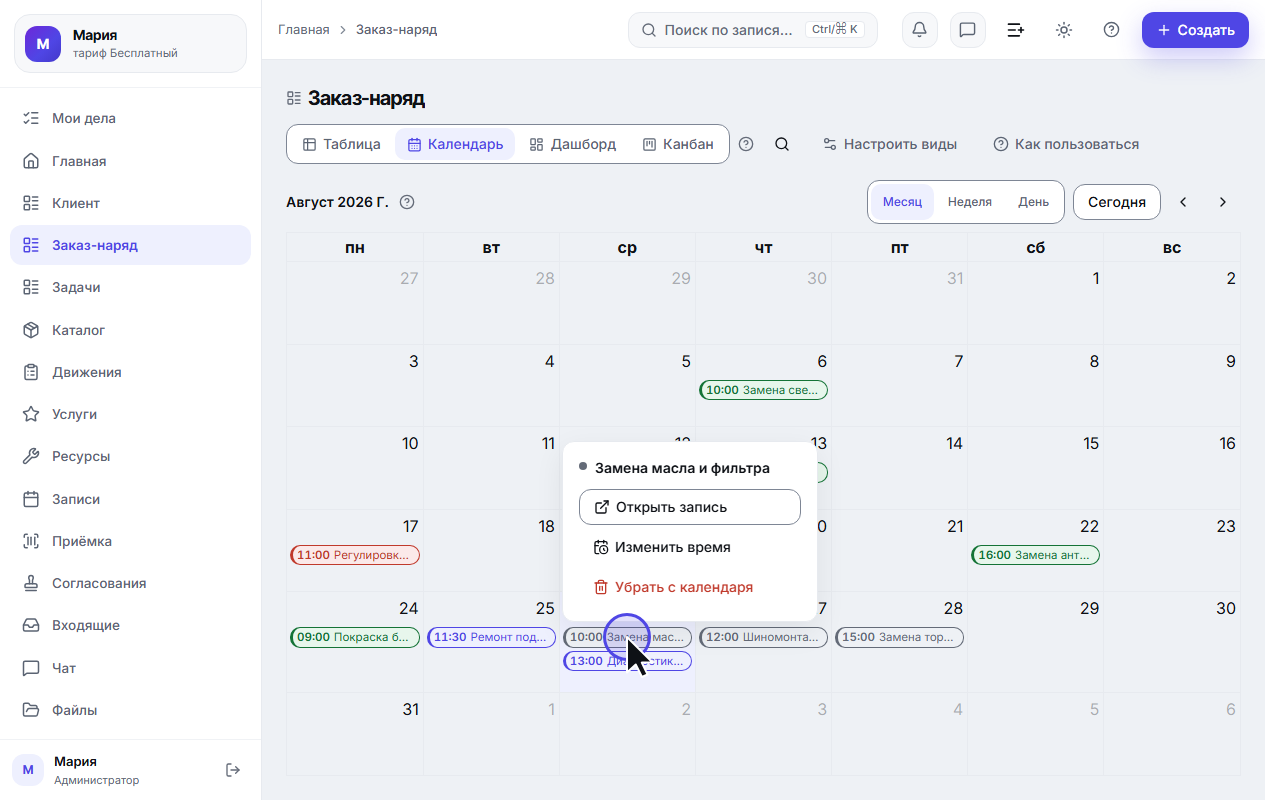Open help question mark icon in top bar

[x=1111, y=30]
